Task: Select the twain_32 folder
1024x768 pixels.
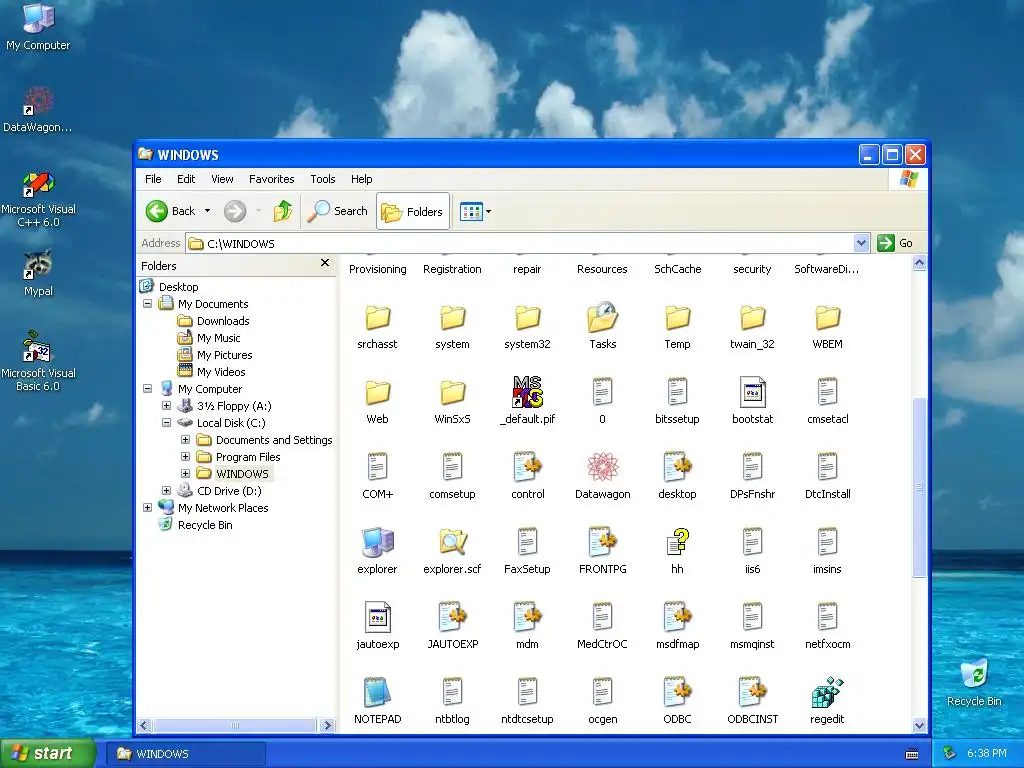Action: [752, 318]
